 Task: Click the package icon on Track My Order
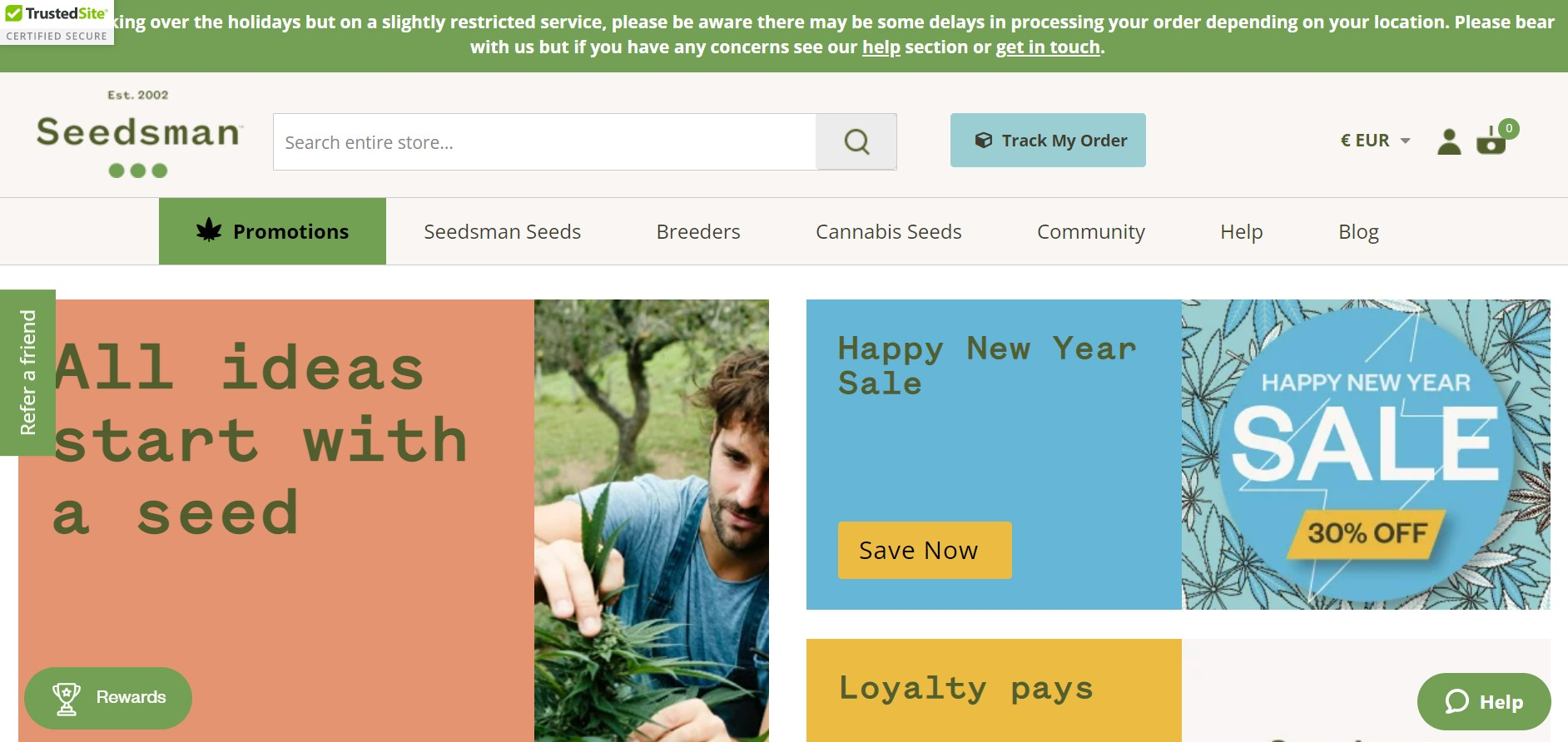[x=984, y=141]
